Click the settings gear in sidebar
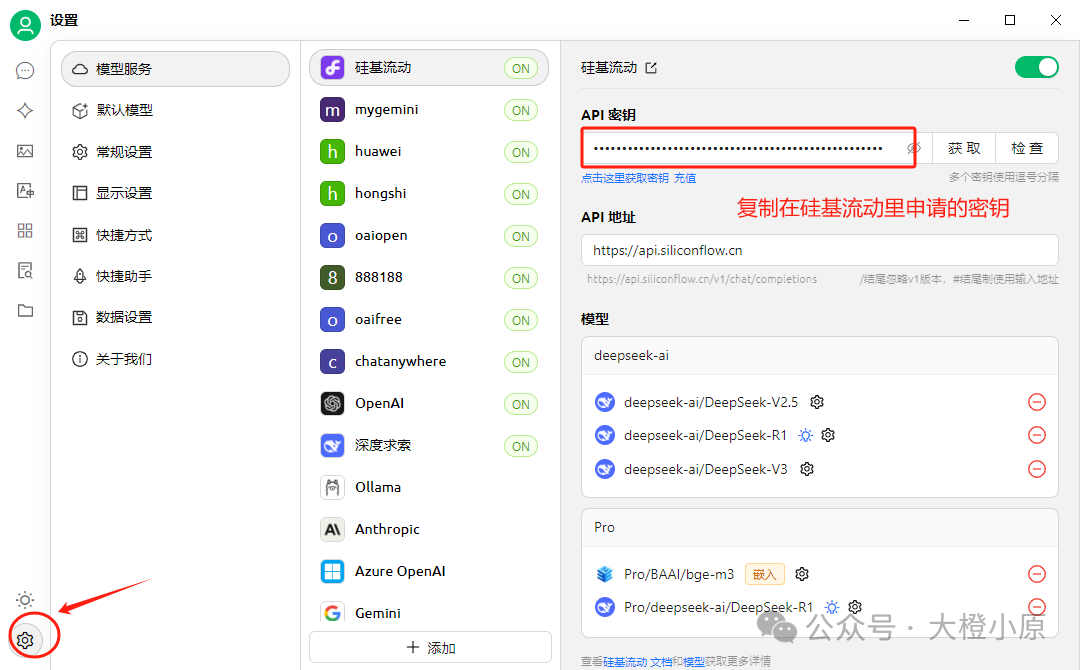The image size is (1080, 670). 25,640
